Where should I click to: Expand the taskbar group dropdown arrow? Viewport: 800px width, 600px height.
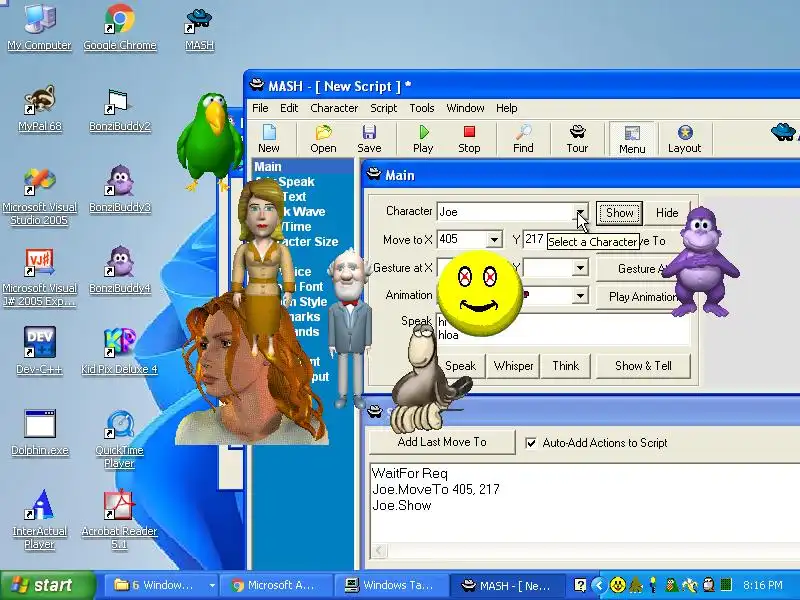click(x=212, y=585)
